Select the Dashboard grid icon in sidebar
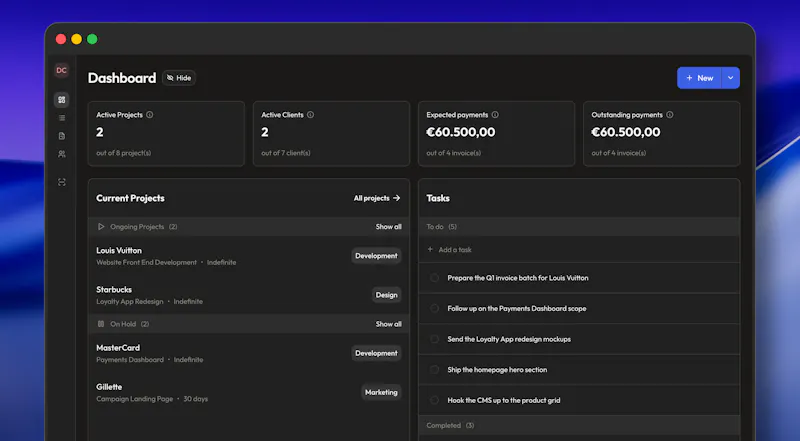This screenshot has height=441, width=800. 62,100
